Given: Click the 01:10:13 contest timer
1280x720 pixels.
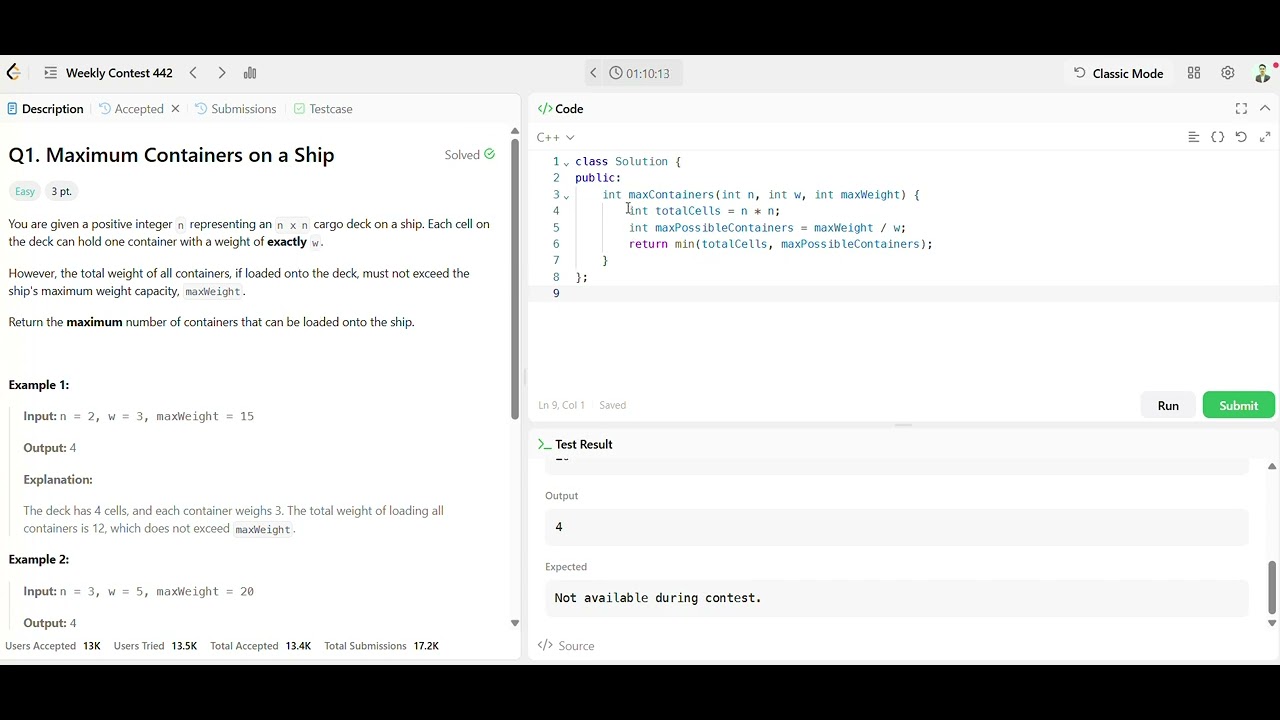Looking at the screenshot, I should (640, 73).
